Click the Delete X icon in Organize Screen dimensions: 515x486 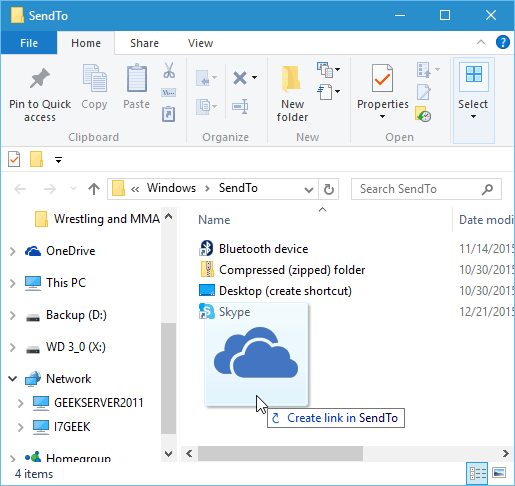point(240,78)
